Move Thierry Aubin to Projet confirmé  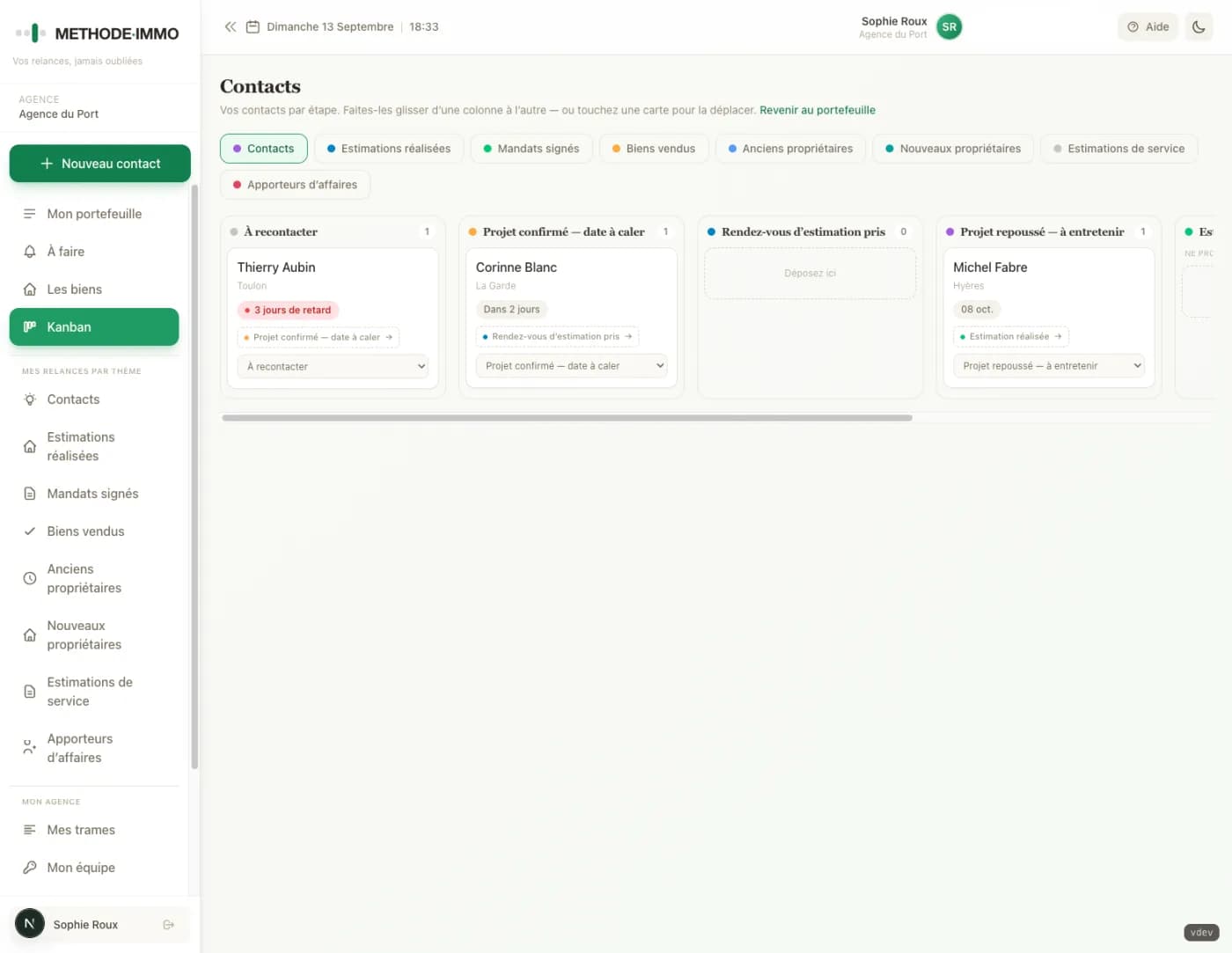point(319,337)
